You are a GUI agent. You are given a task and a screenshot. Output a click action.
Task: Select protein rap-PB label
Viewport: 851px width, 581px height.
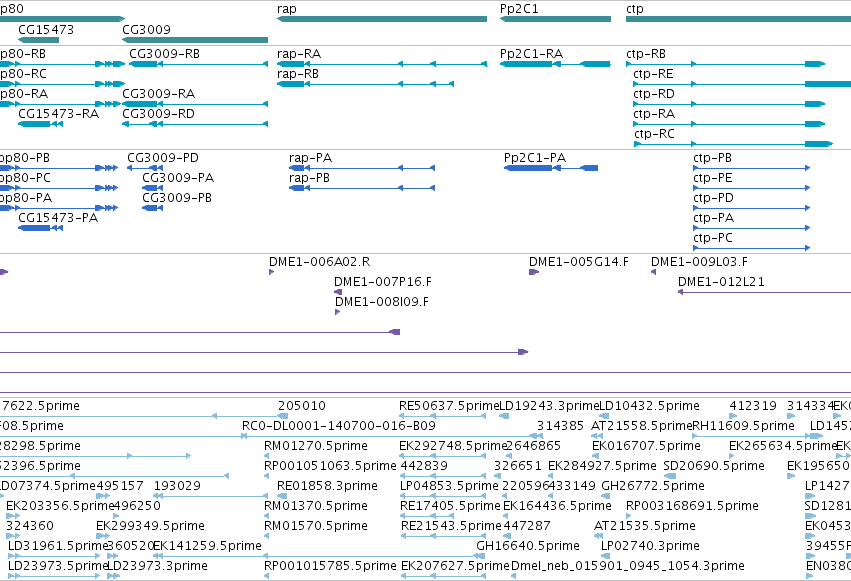309,178
